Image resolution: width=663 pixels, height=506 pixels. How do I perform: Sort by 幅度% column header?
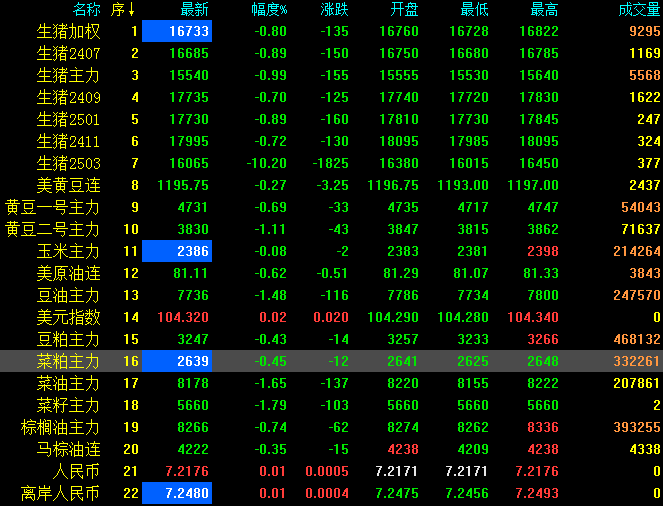[x=268, y=10]
